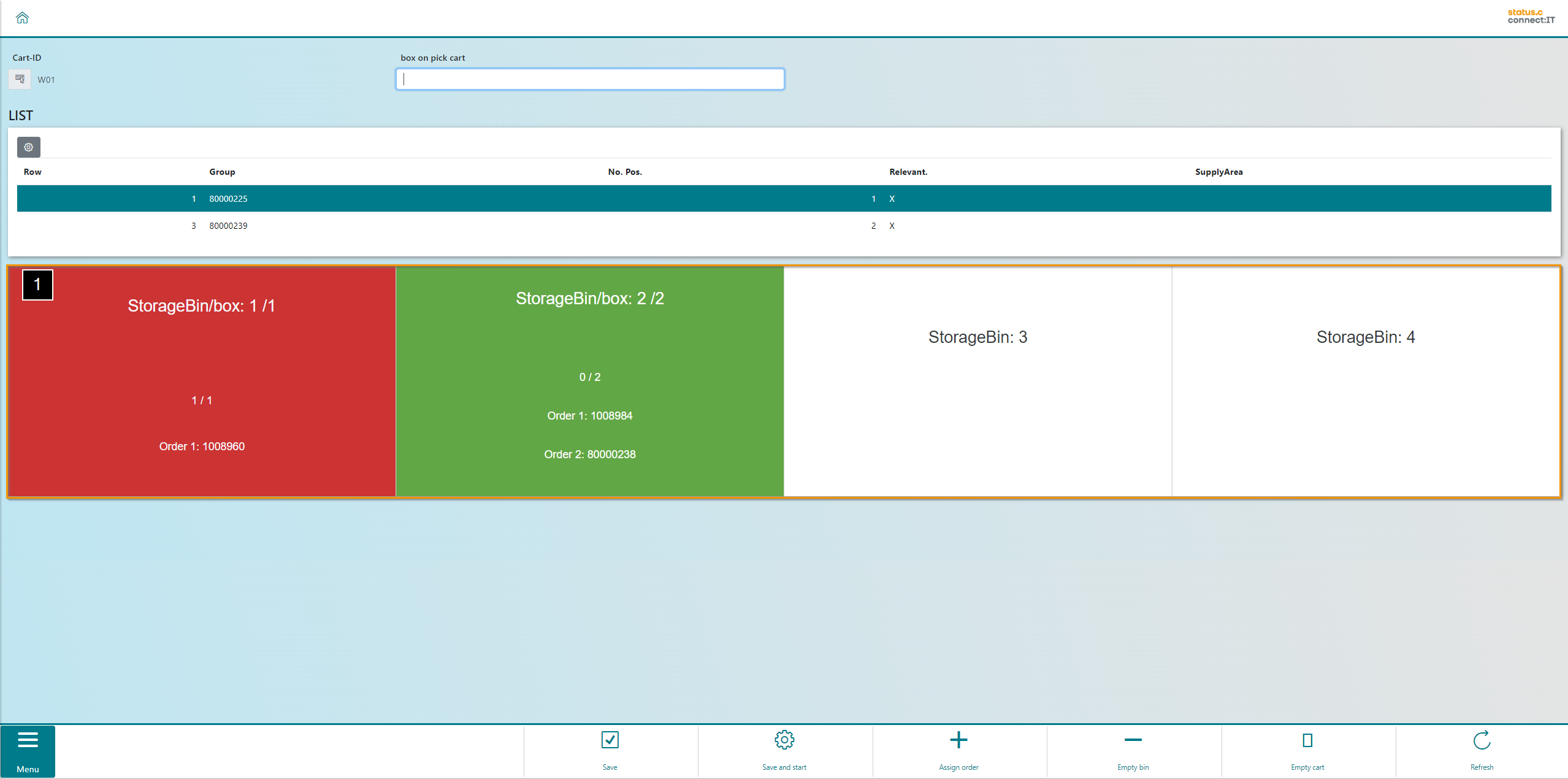This screenshot has height=779, width=1568.
Task: Click the Empty bin minus icon
Action: click(x=1133, y=741)
